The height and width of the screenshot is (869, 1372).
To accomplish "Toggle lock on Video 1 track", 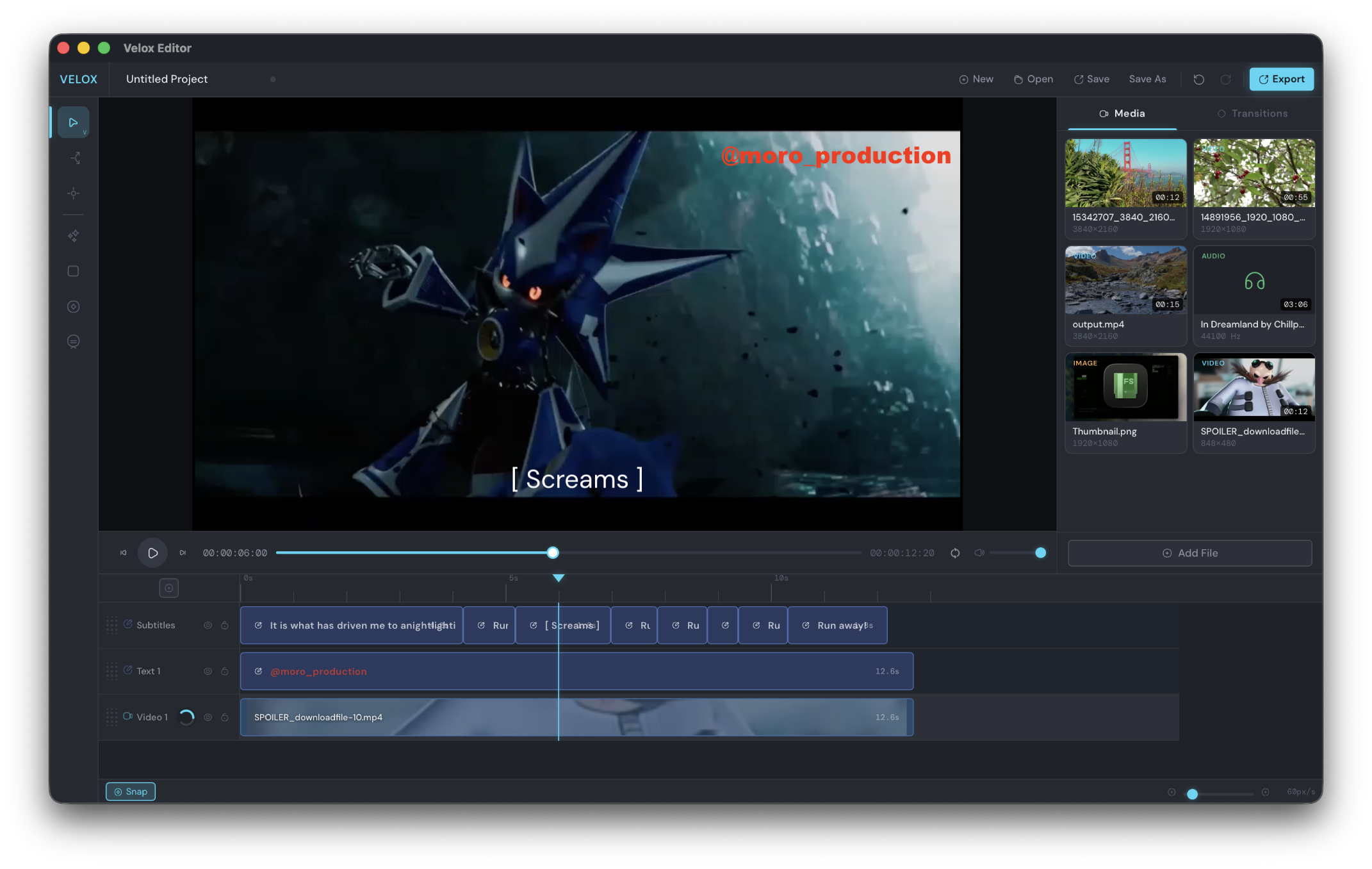I will pos(225,718).
